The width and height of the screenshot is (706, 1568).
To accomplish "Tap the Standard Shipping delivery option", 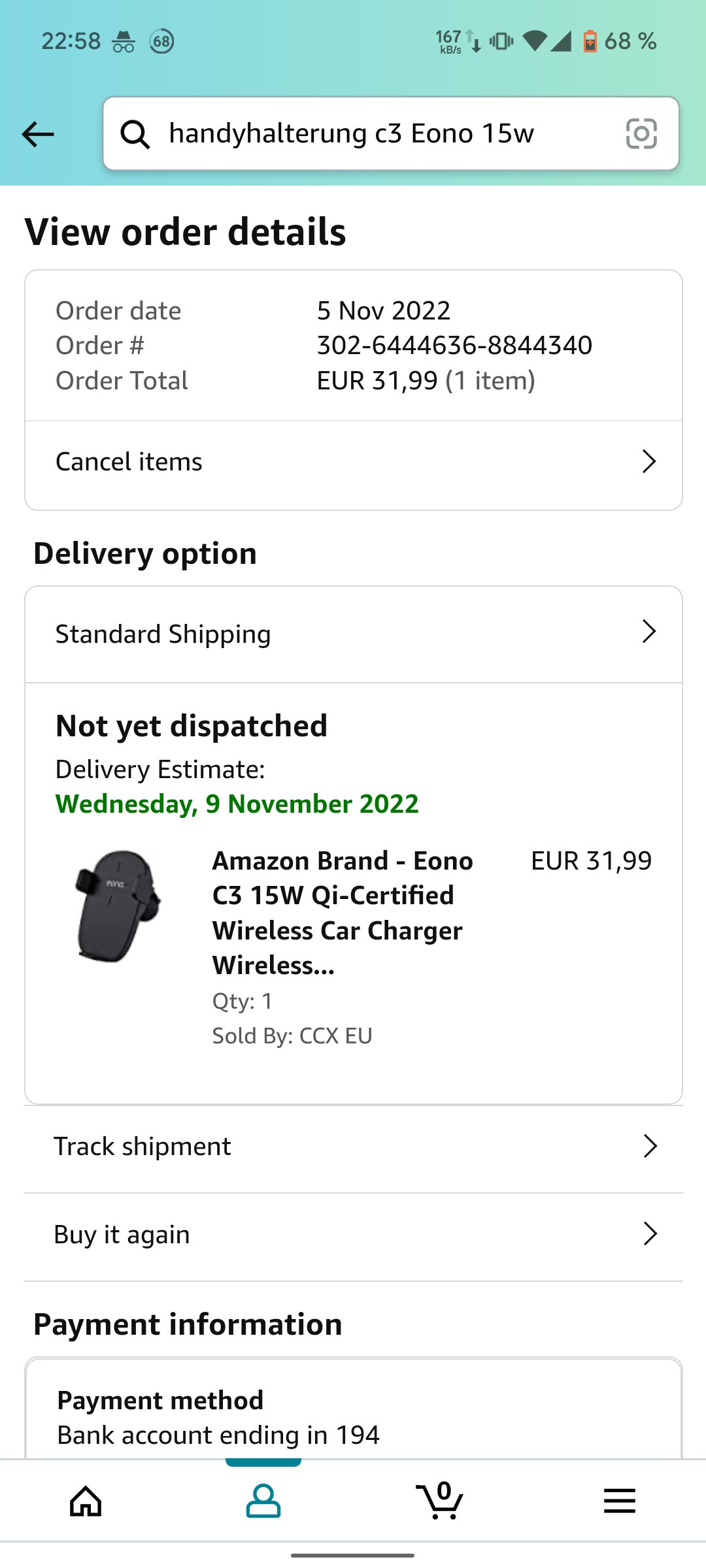I will (x=163, y=634).
